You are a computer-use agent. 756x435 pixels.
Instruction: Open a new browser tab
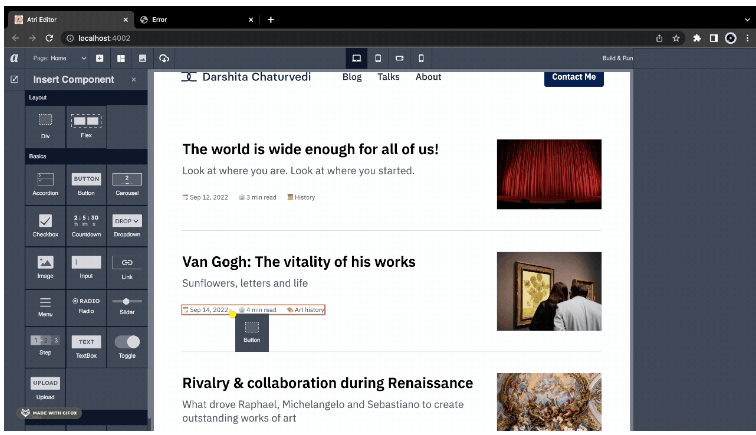(x=270, y=20)
